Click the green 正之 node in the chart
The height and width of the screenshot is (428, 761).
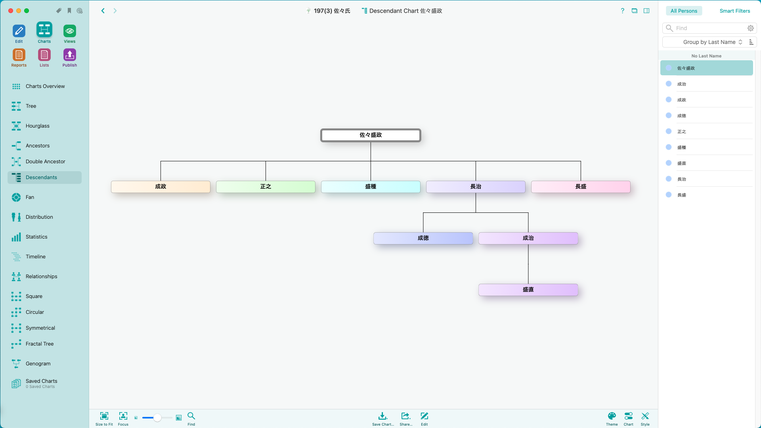[265, 186]
